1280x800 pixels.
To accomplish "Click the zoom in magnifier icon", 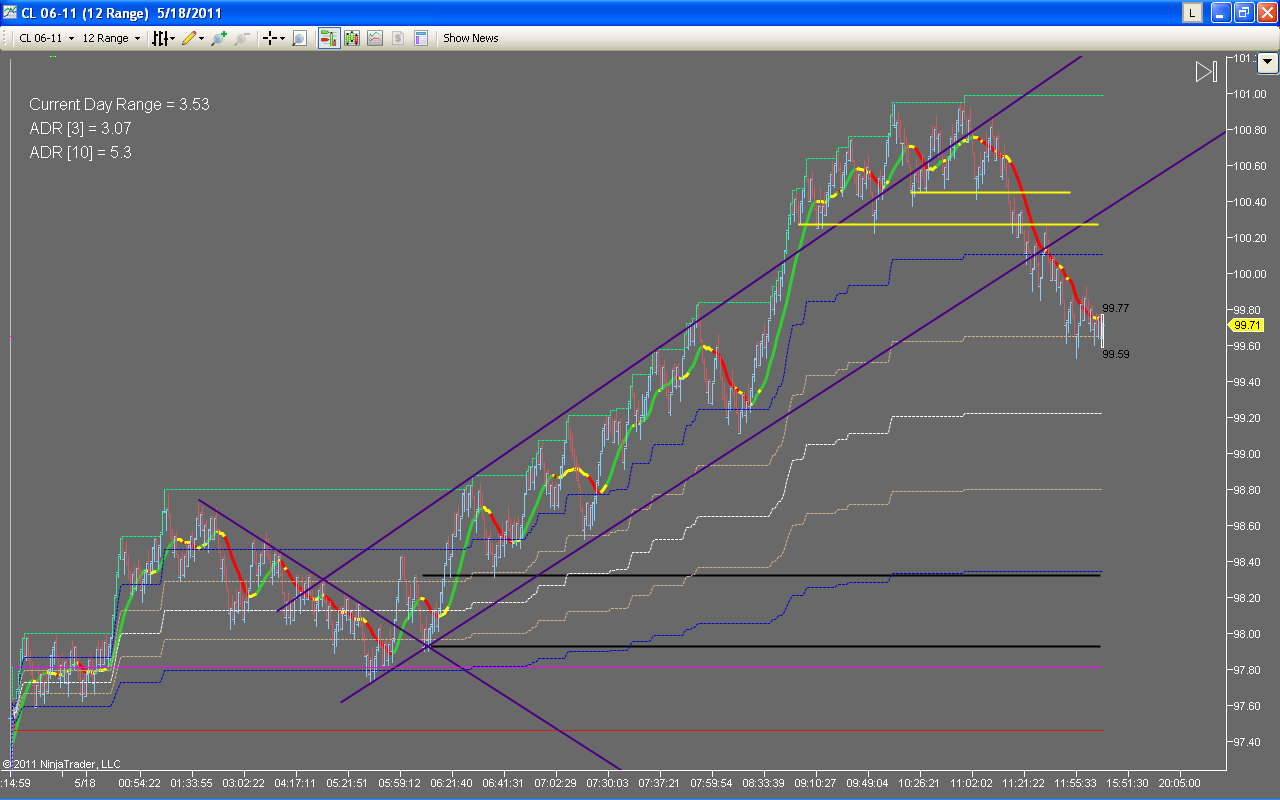I will coord(219,38).
